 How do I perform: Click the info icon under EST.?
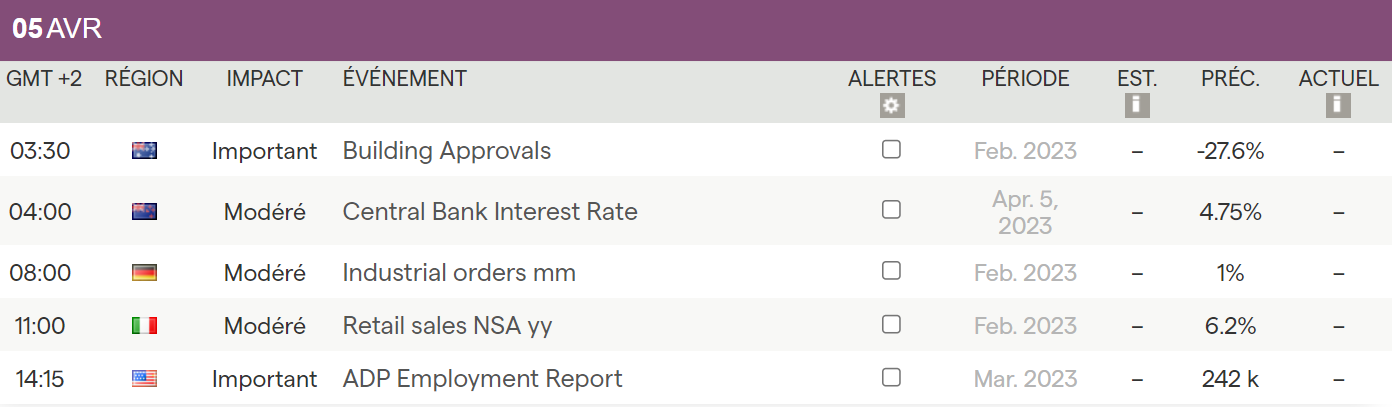1137,106
